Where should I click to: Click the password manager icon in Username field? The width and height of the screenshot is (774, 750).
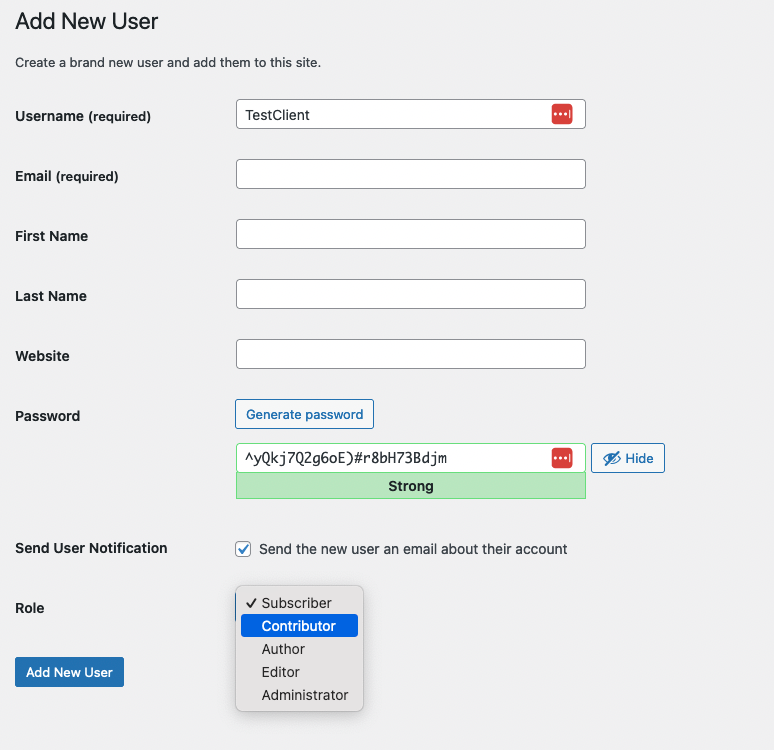click(562, 114)
